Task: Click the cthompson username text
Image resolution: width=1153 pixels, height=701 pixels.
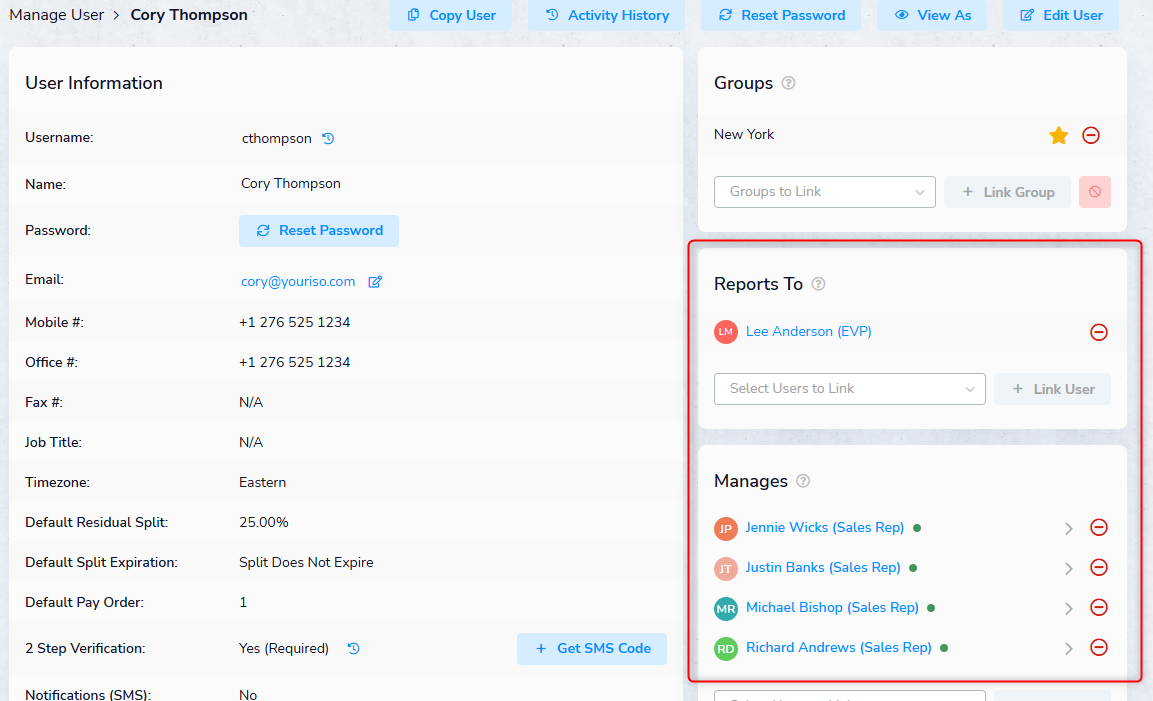Action: (x=276, y=138)
